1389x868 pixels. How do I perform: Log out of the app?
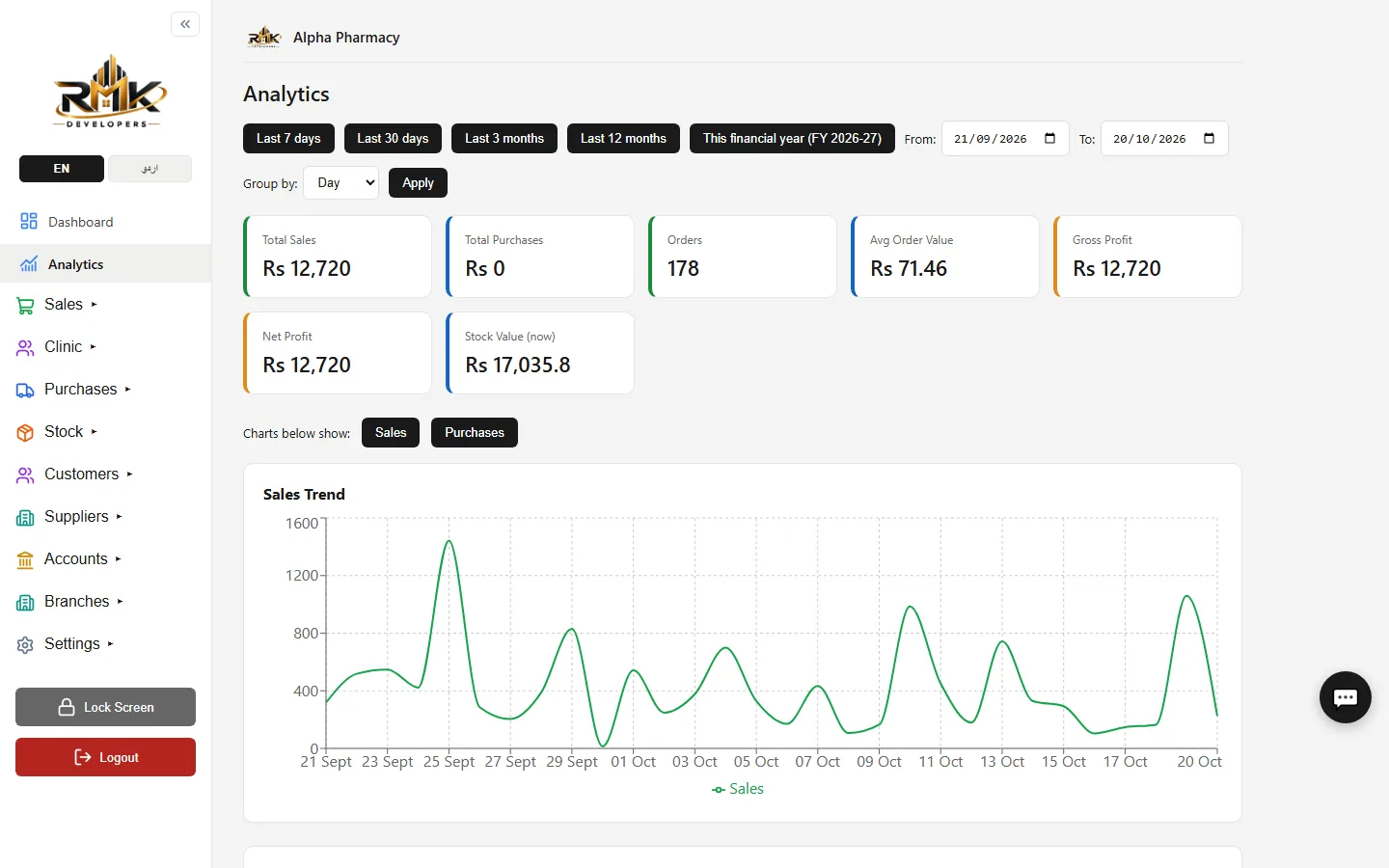tap(105, 757)
